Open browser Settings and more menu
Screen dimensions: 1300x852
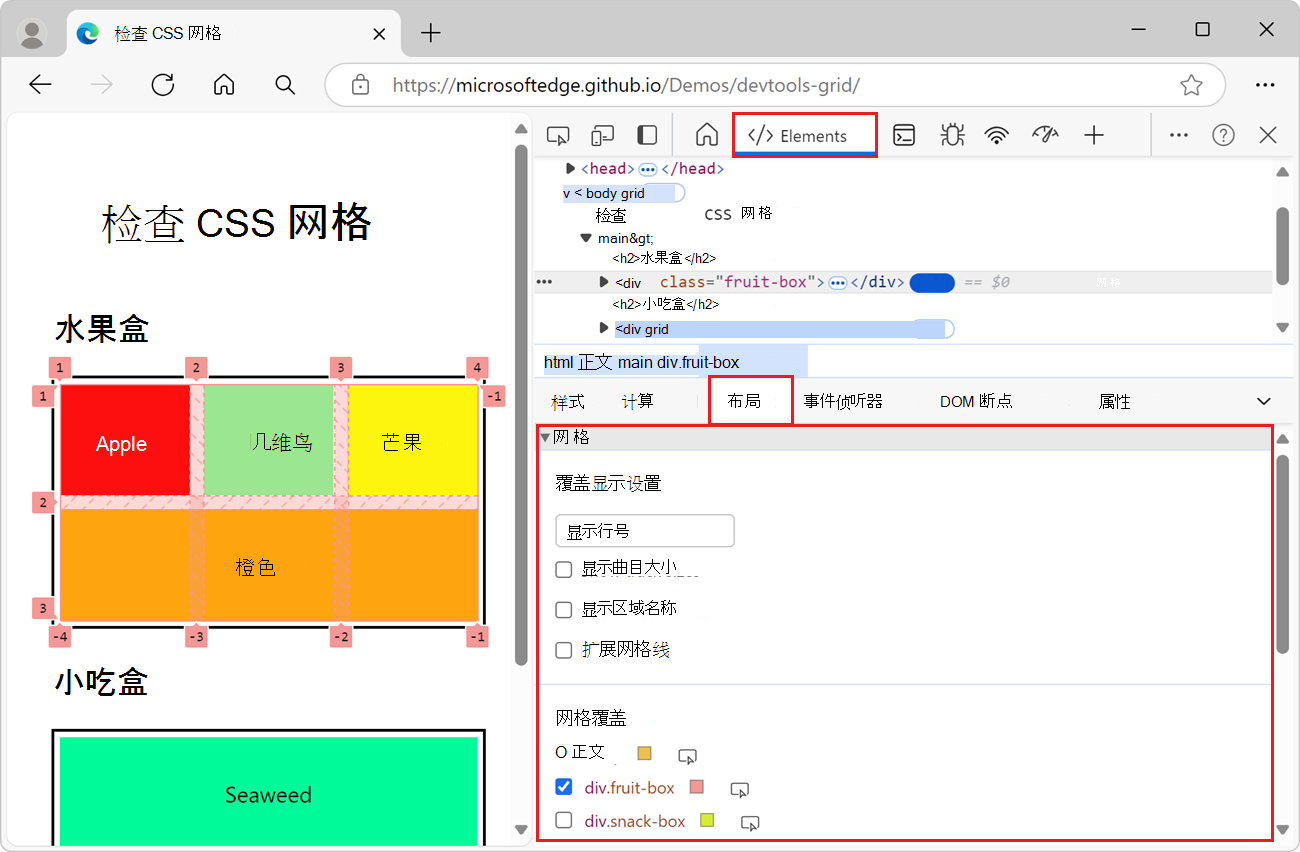pyautogui.click(x=1265, y=85)
